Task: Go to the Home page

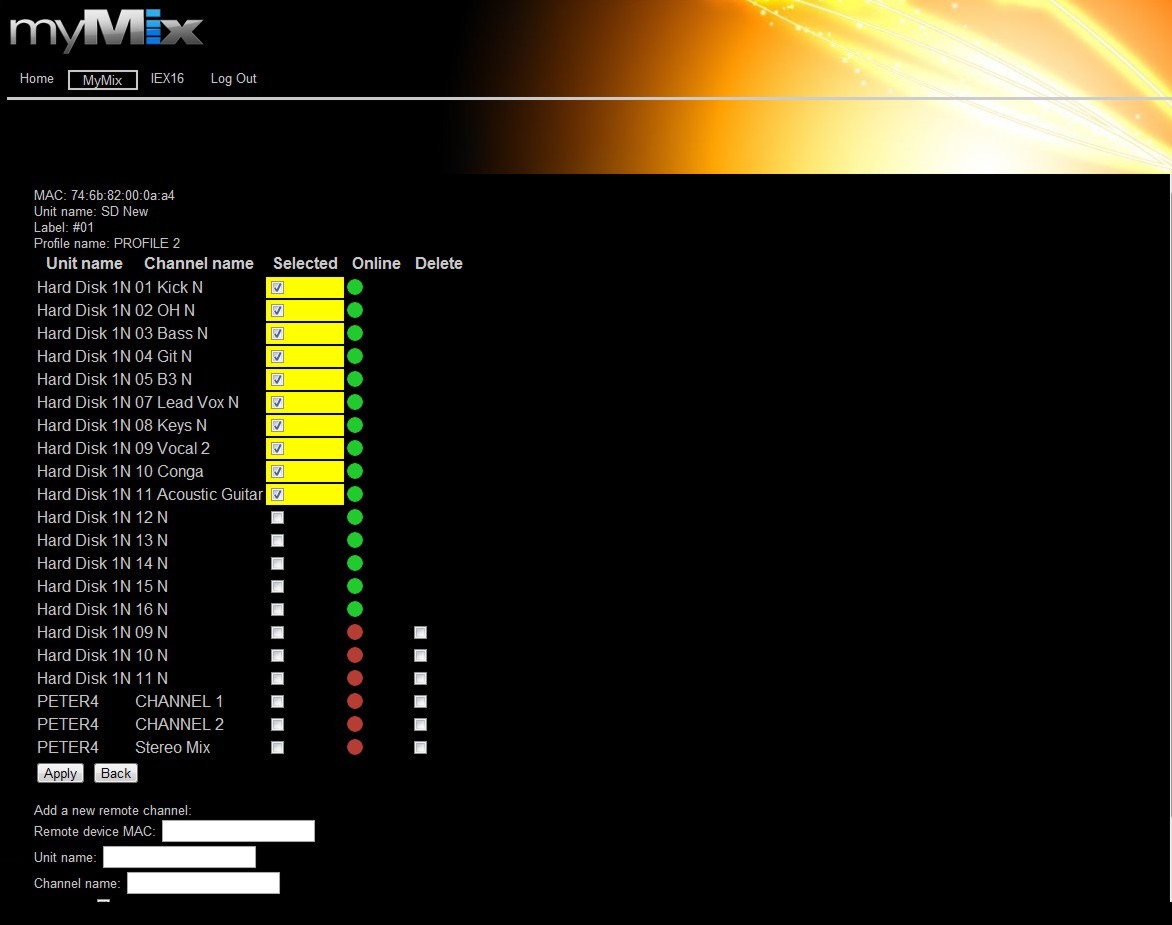Action: tap(37, 79)
